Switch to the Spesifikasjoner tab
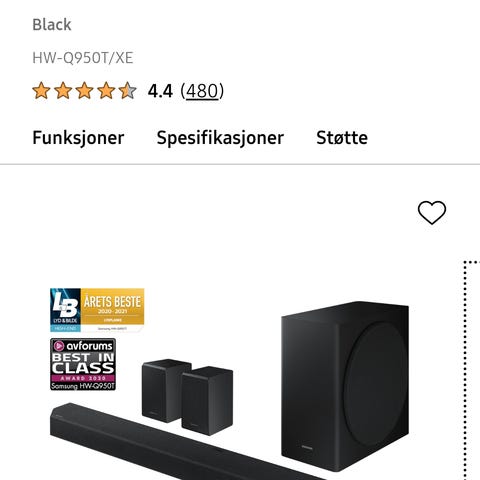 click(220, 137)
